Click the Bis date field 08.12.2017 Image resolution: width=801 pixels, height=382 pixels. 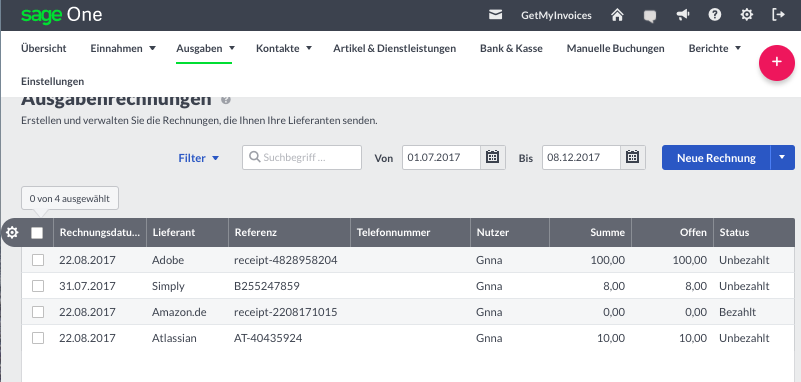click(x=581, y=157)
